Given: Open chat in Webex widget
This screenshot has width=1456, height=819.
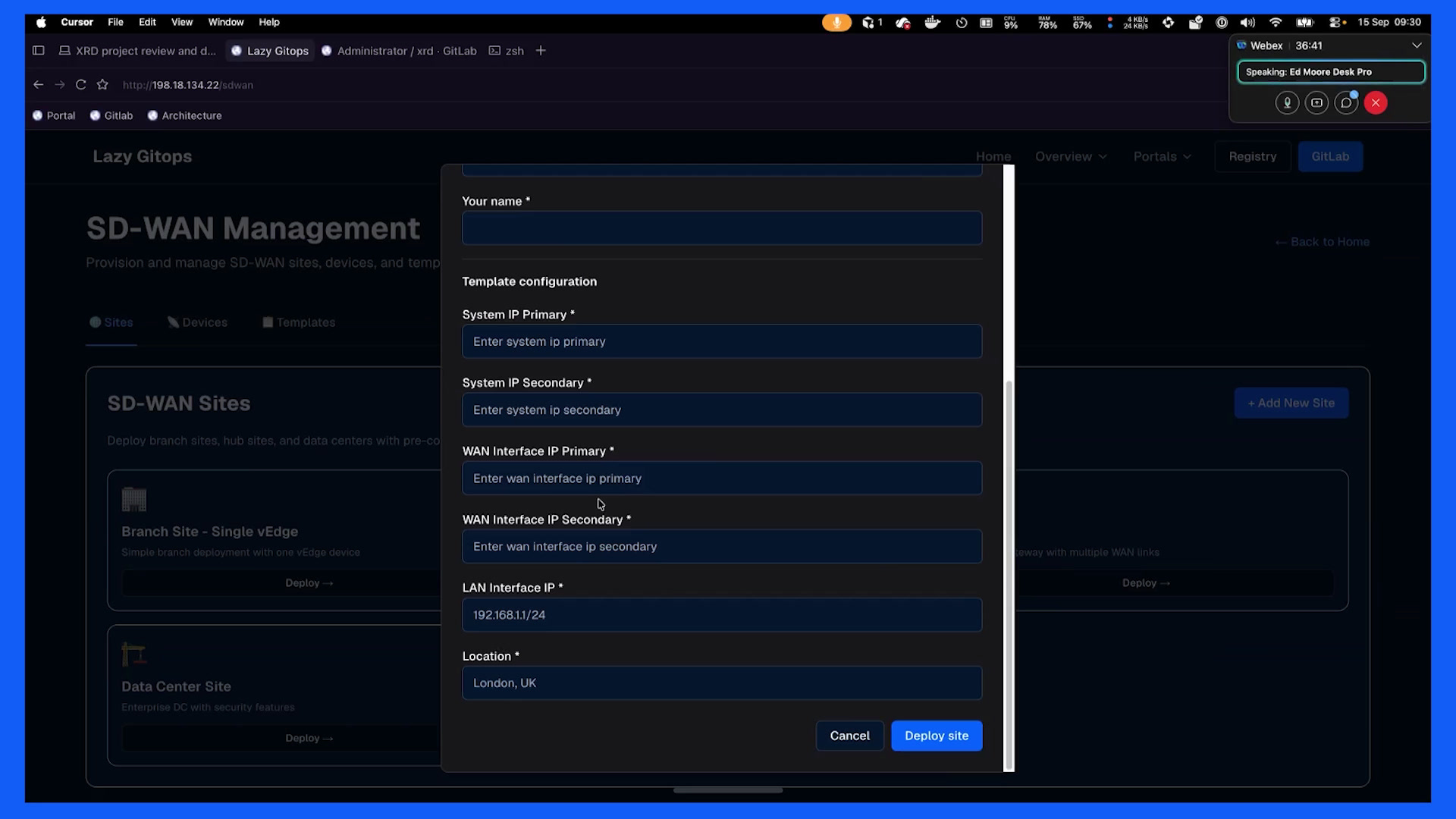Looking at the screenshot, I should pos(1346,103).
